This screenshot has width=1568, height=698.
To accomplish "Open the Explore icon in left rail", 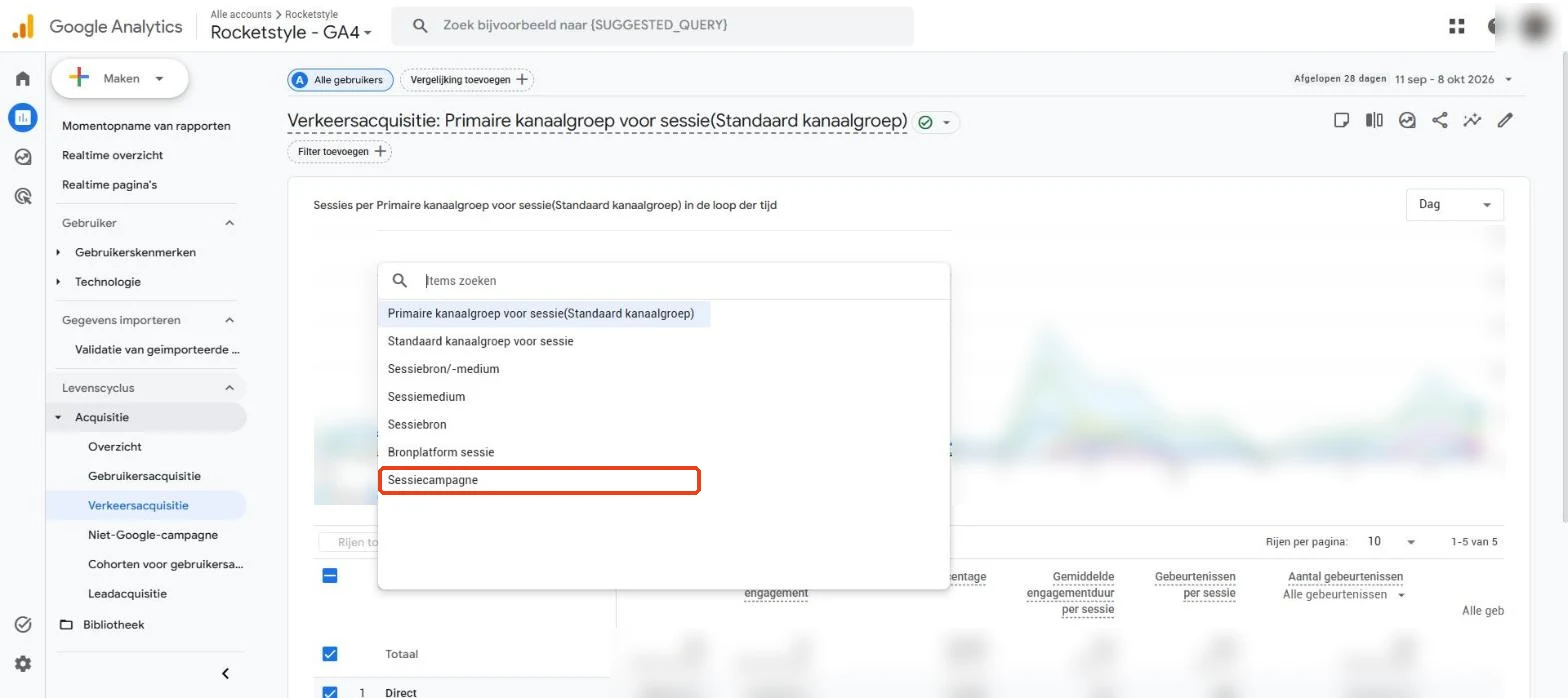I will tap(22, 157).
